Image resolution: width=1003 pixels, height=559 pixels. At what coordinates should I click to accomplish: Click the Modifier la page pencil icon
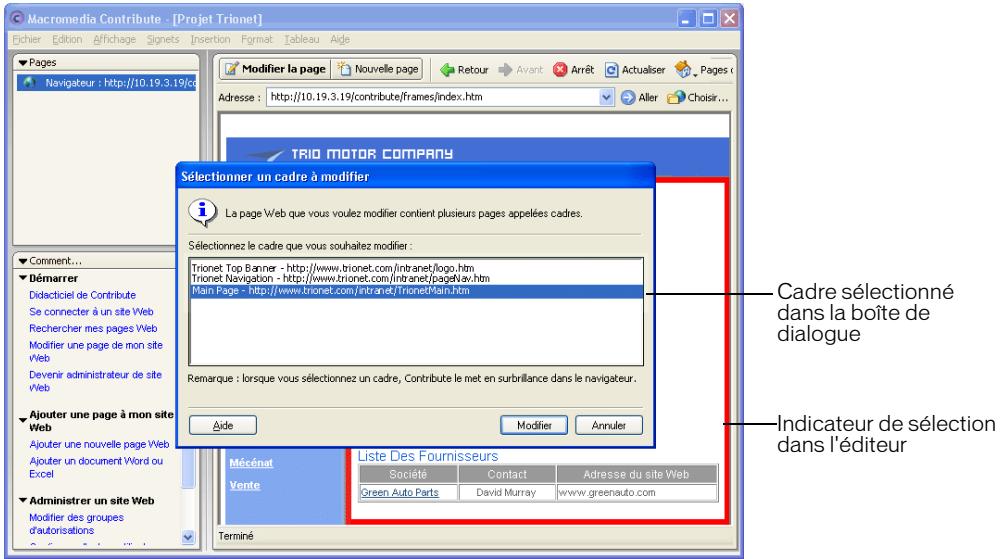(232, 68)
